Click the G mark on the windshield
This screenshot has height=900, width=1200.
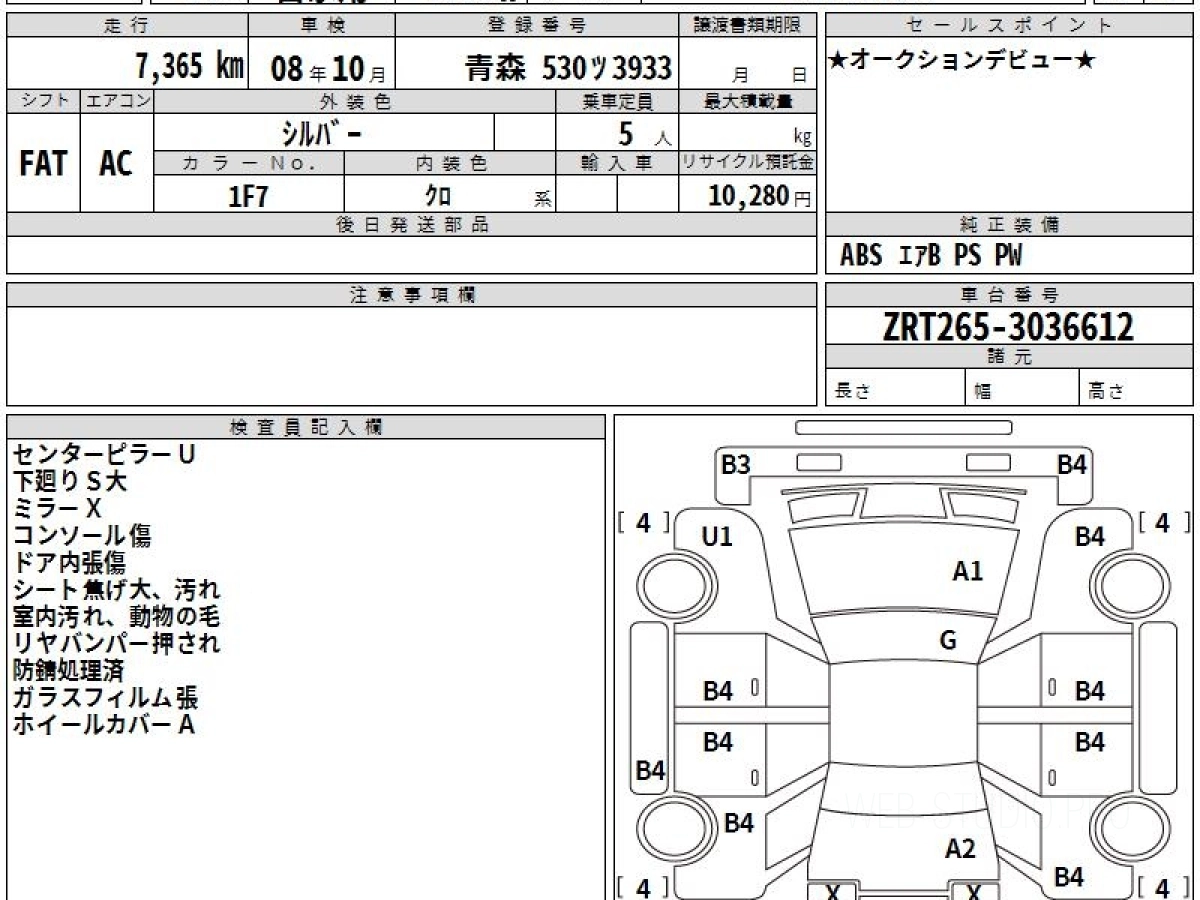(948, 641)
